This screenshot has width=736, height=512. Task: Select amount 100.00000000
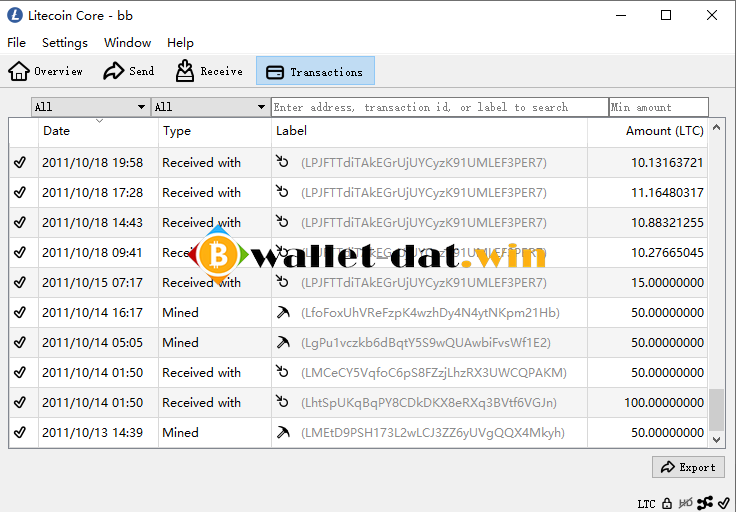tap(664, 403)
